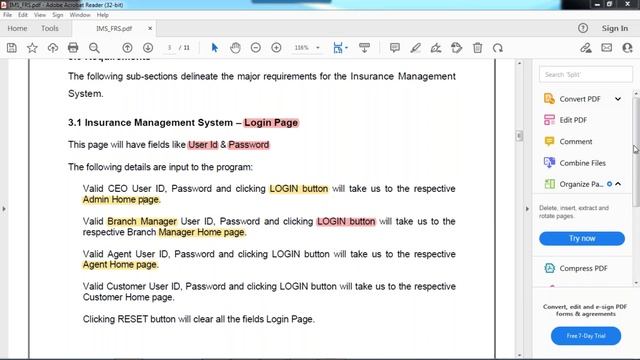Select the Highlight text pen tool
Viewport: 640px width, 360px height.
pyautogui.click(x=415, y=48)
